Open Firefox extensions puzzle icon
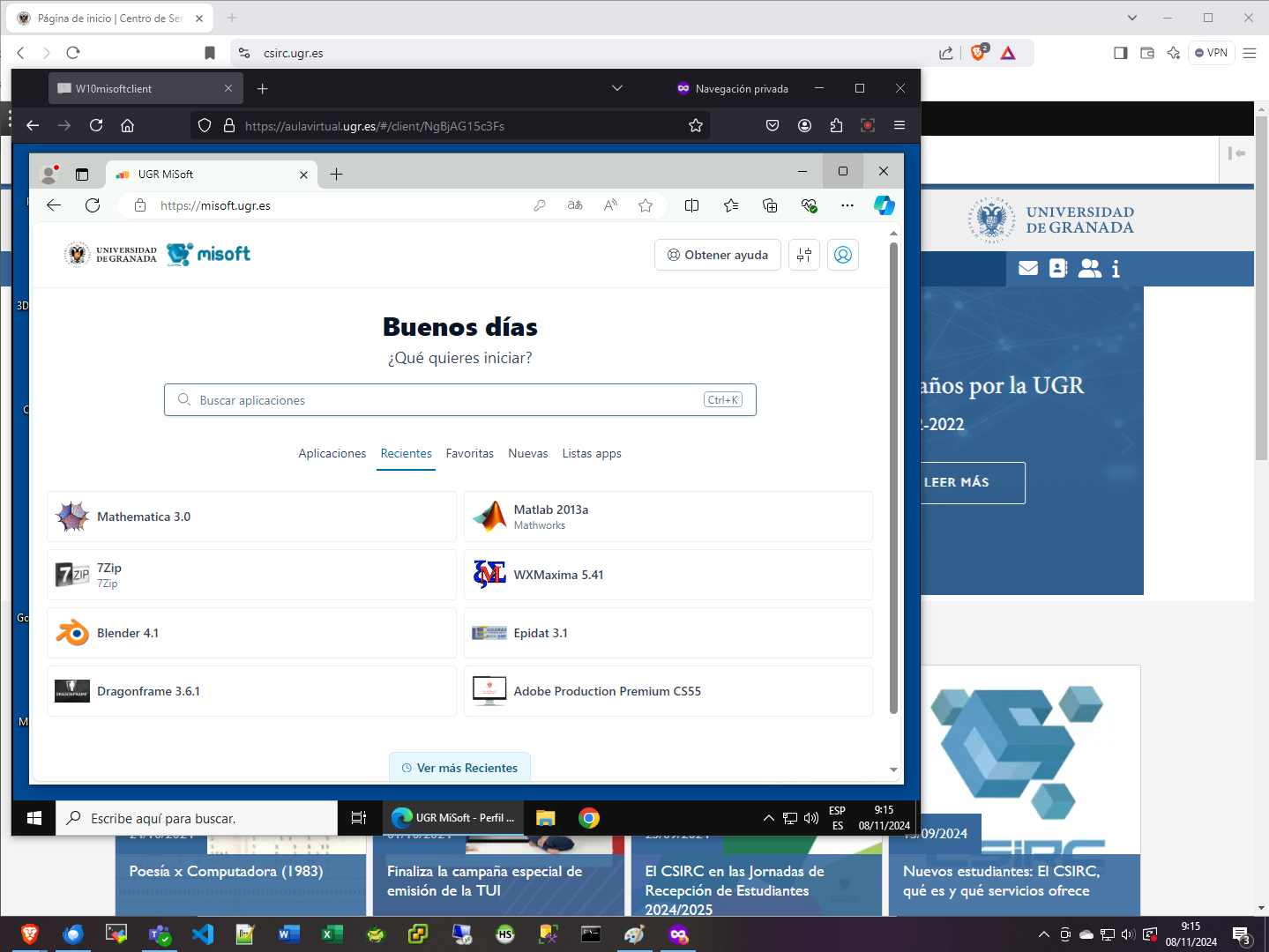The width and height of the screenshot is (1269, 952). (x=836, y=125)
